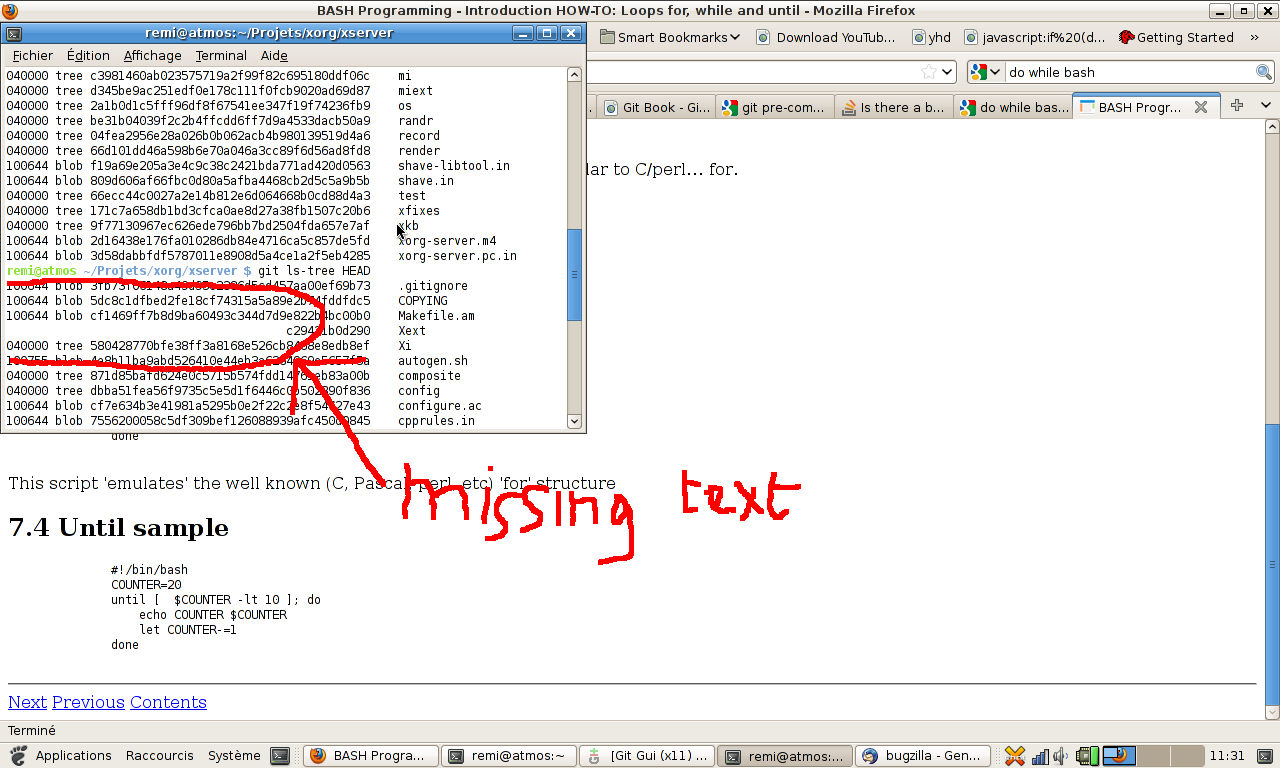Close the BASH Programming tab
This screenshot has width=1280, height=768.
(1201, 107)
